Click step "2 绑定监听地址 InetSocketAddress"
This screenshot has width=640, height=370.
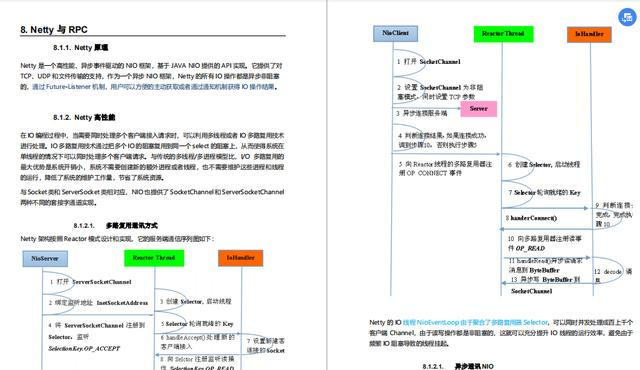point(98,303)
